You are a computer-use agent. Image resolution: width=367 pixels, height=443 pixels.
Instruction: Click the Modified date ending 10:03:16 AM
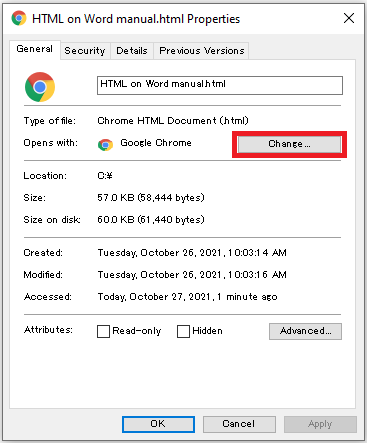click(x=192, y=275)
